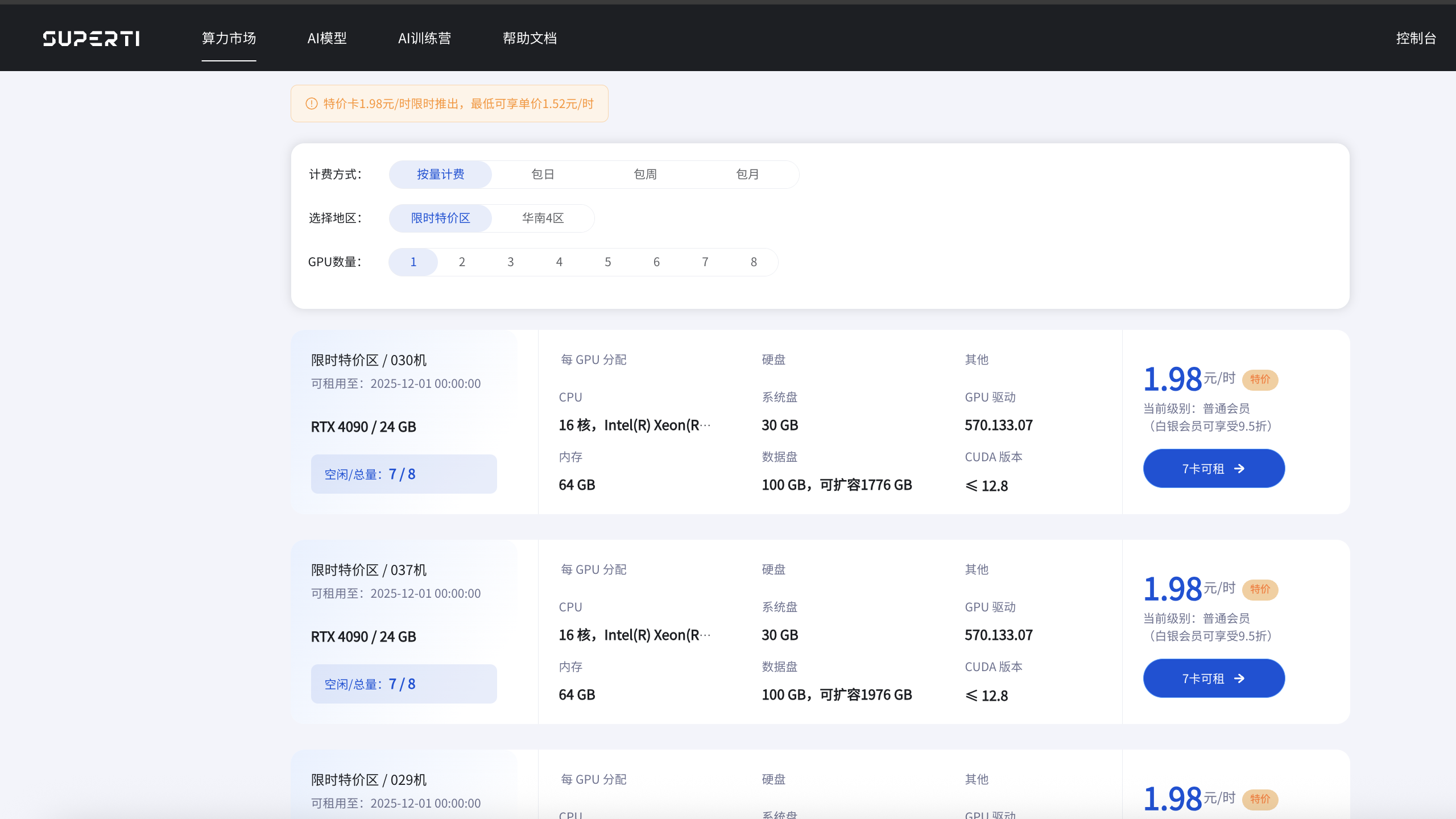
Task: Click the 特价 badge on the 030机 card
Action: tap(1260, 379)
